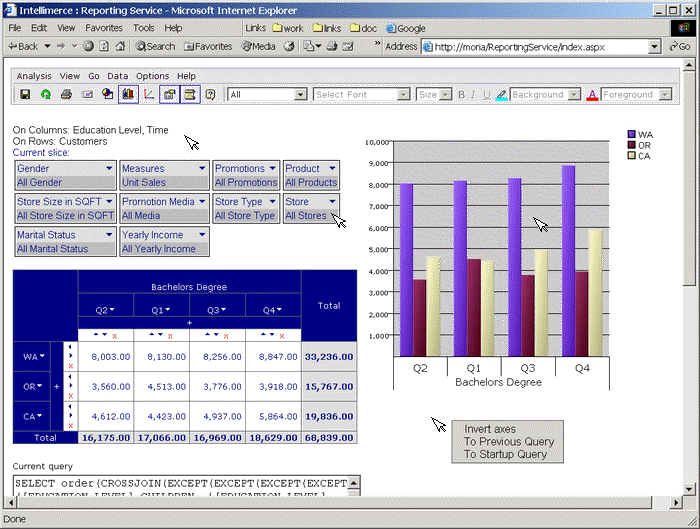Toggle the bar chart display button
The height and width of the screenshot is (529, 700).
128,94
